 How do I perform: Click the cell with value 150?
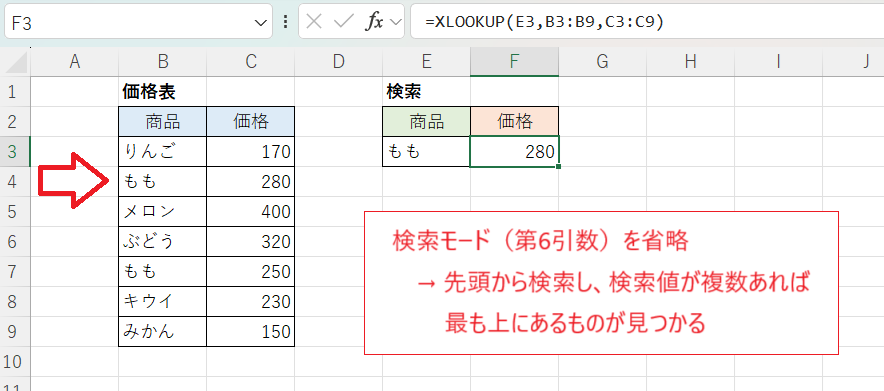point(251,331)
